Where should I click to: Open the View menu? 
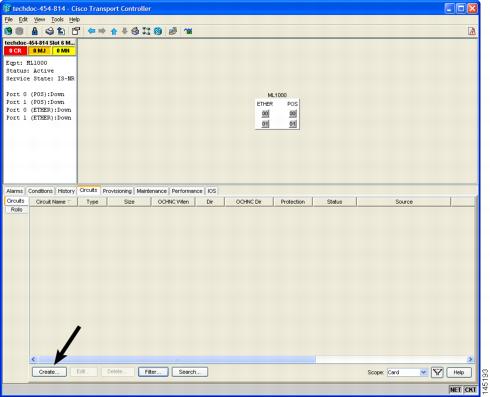(x=39, y=20)
